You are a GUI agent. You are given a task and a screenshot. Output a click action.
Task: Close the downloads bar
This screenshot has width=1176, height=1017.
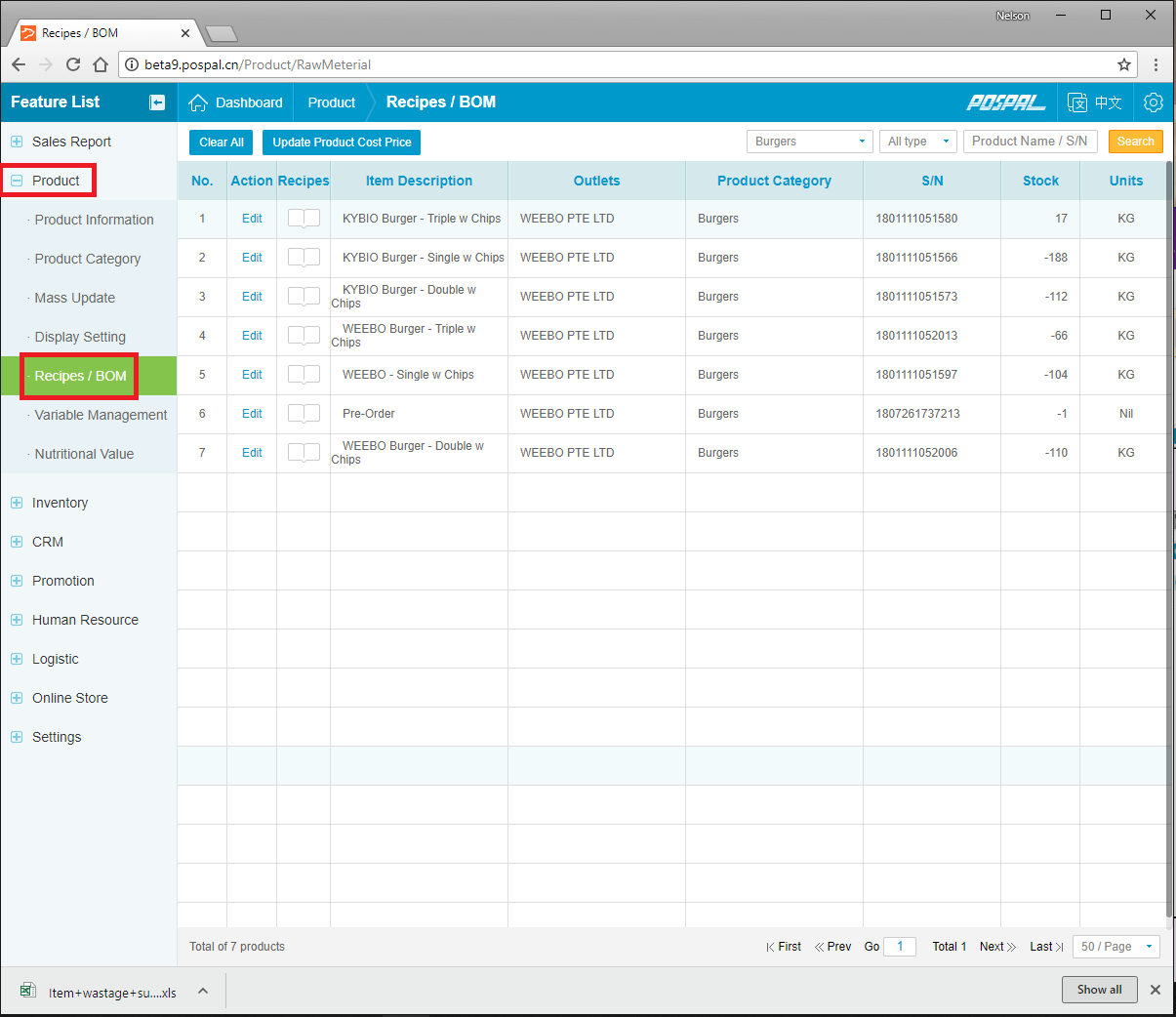click(x=1156, y=990)
